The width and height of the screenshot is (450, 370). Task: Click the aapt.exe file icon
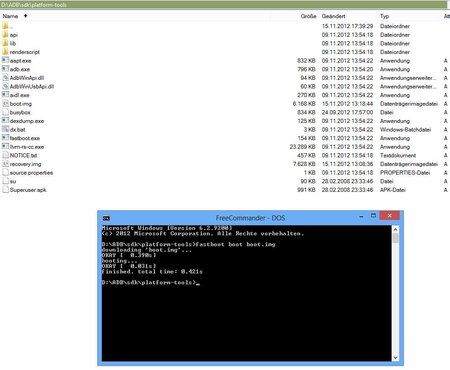pos(5,60)
